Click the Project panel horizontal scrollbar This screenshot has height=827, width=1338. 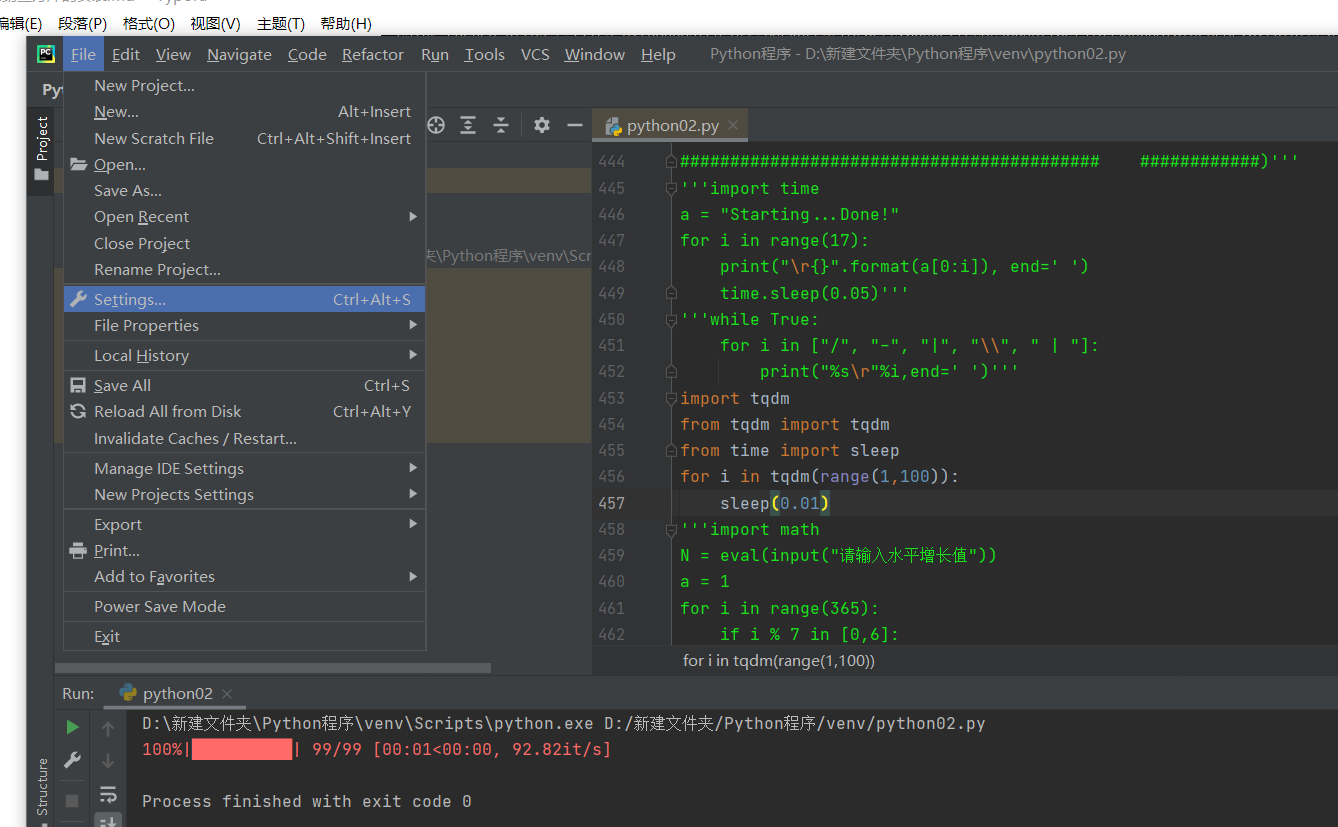pos(273,668)
